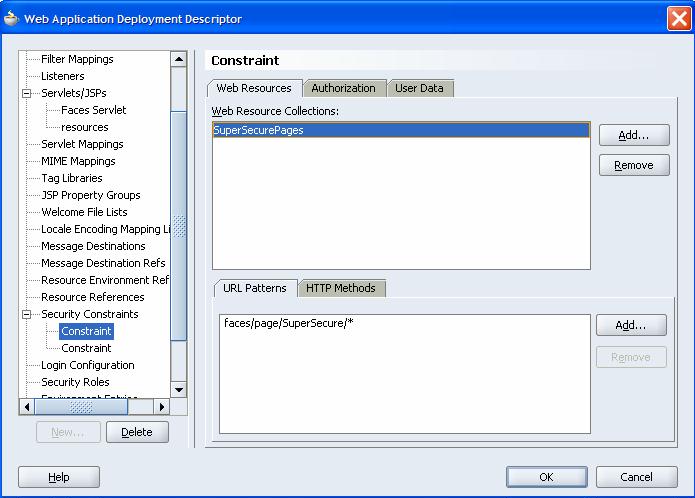Image resolution: width=695 pixels, height=498 pixels.
Task: Click the disabled URL pattern Remove button
Action: coord(631,357)
